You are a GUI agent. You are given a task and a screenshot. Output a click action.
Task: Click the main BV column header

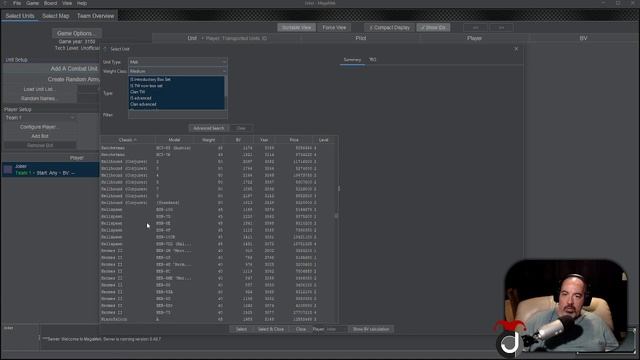583,38
